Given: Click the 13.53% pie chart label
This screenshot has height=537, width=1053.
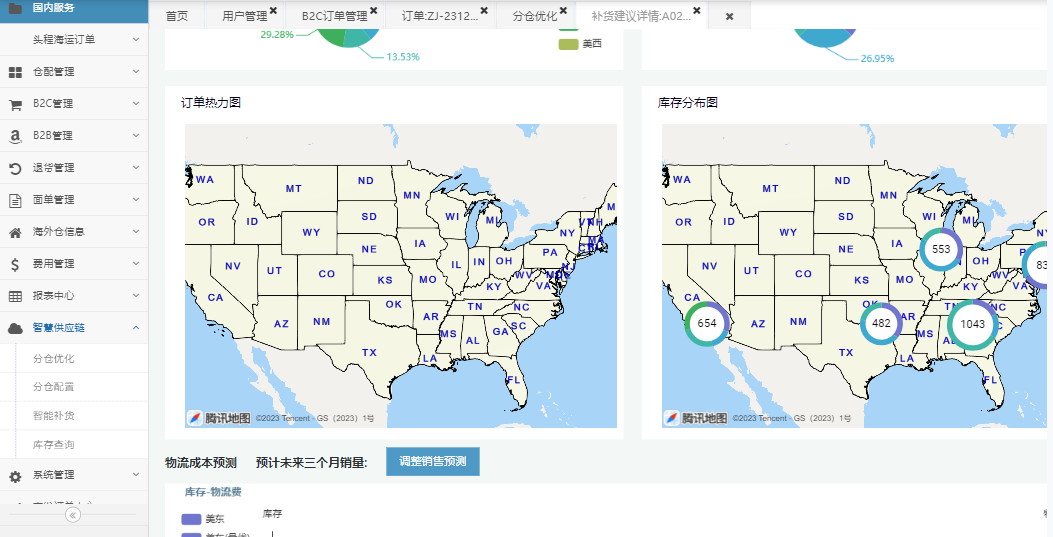Looking at the screenshot, I should pos(403,57).
